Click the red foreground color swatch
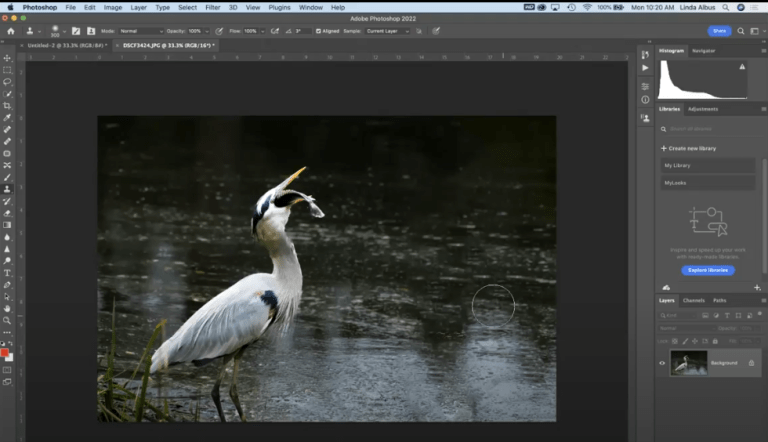 4,352
